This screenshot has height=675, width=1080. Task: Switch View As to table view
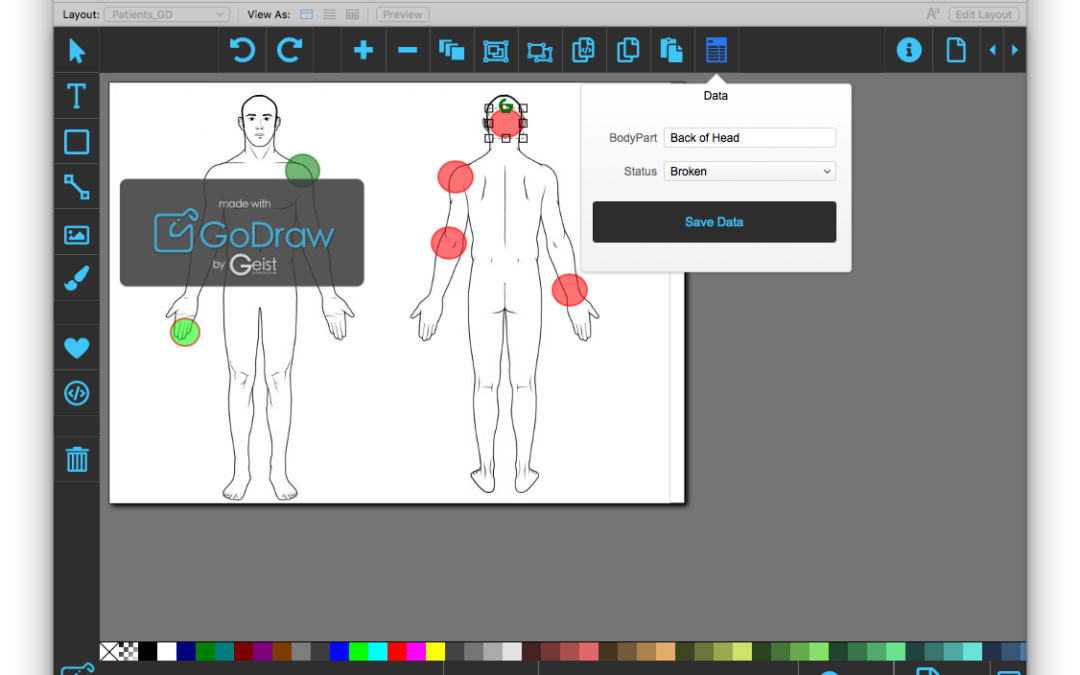pos(353,14)
